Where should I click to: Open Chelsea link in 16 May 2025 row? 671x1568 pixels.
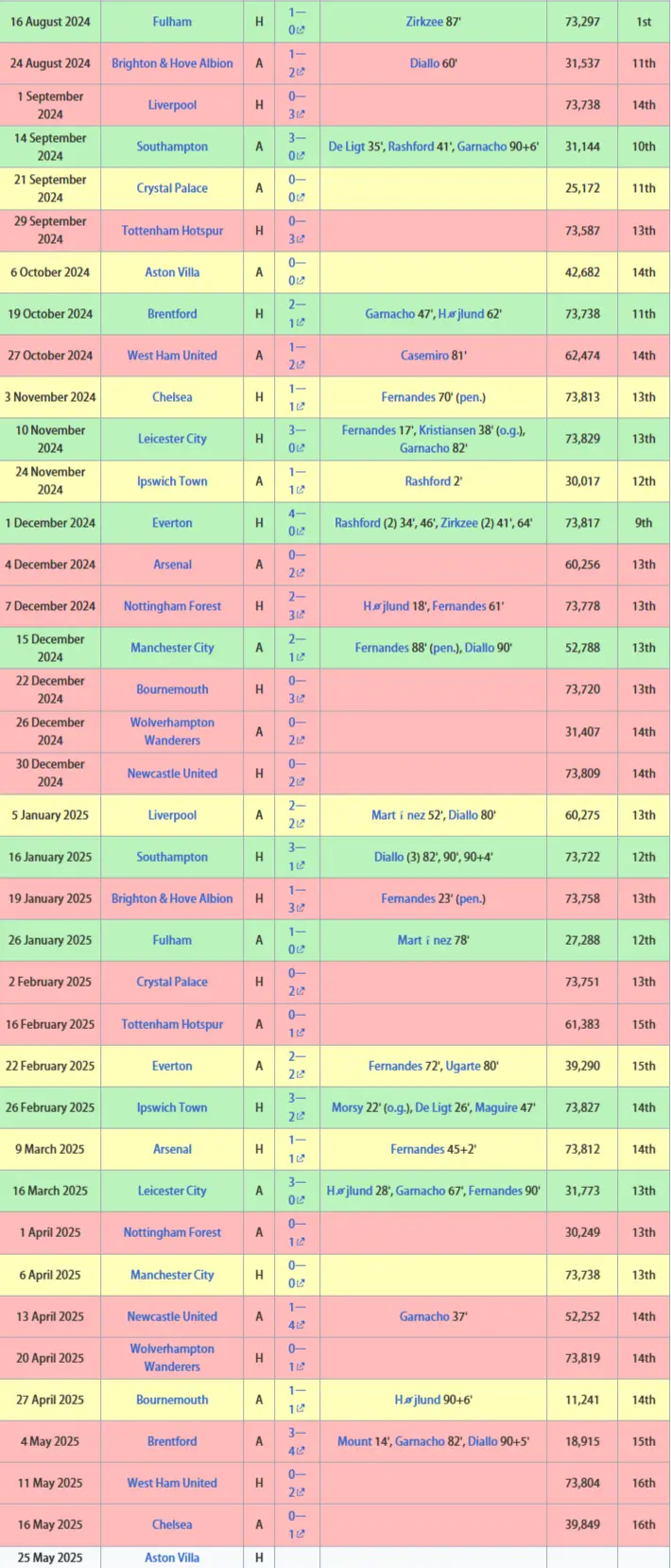pos(172,1524)
